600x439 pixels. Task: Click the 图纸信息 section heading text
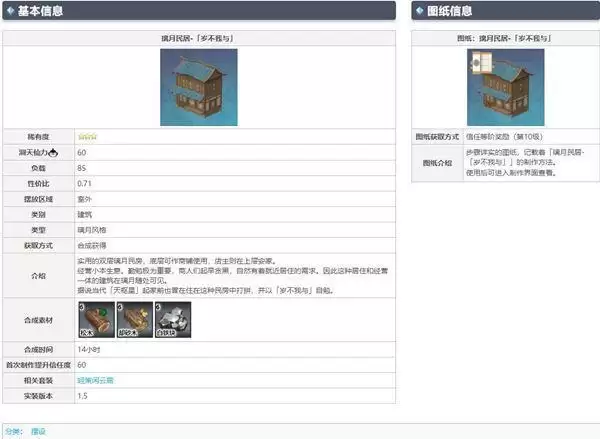pos(453,11)
